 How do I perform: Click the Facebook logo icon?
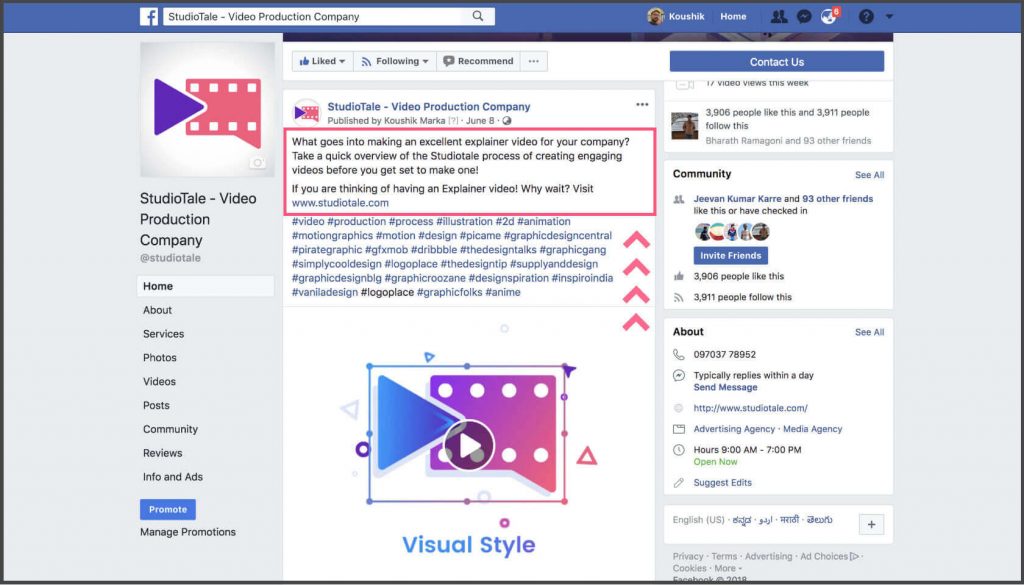(x=149, y=16)
